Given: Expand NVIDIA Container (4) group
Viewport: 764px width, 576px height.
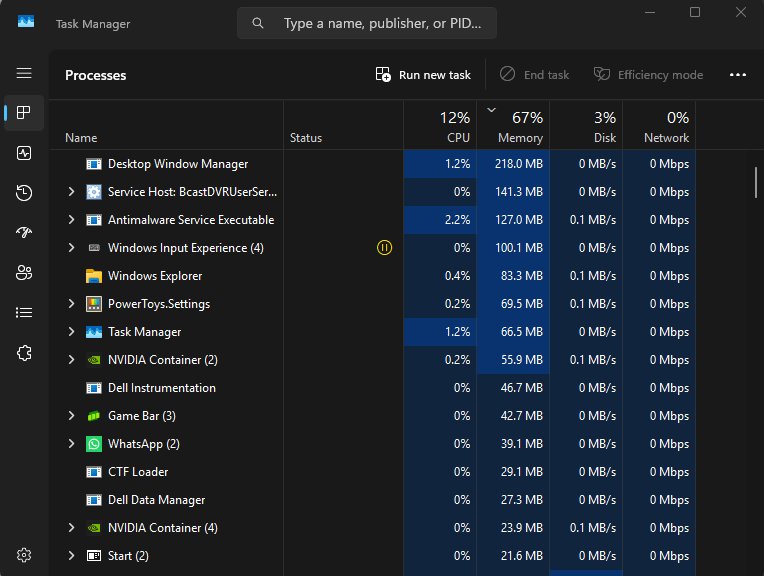Looking at the screenshot, I should (72, 528).
